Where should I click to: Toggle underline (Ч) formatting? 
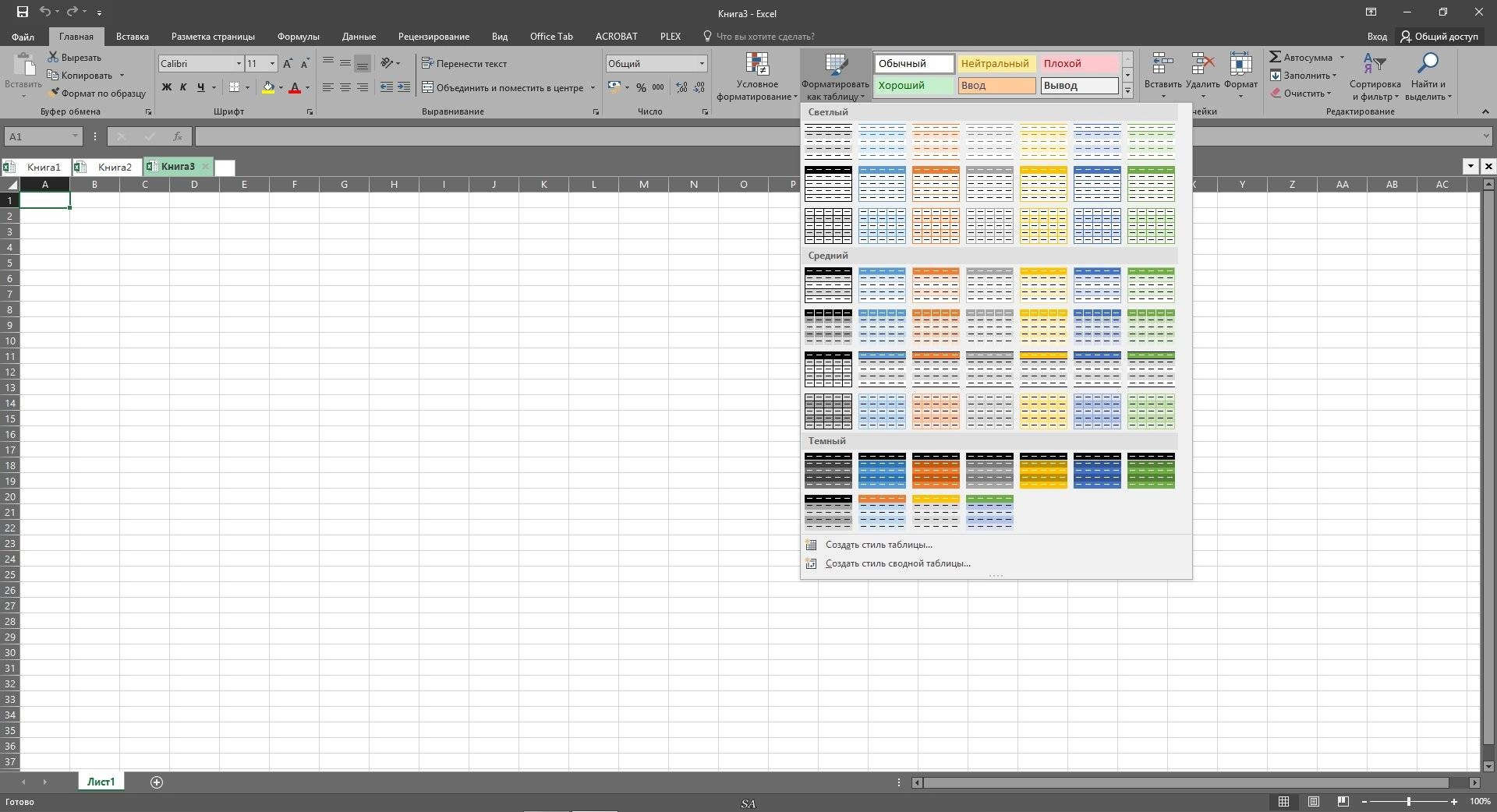tap(201, 87)
